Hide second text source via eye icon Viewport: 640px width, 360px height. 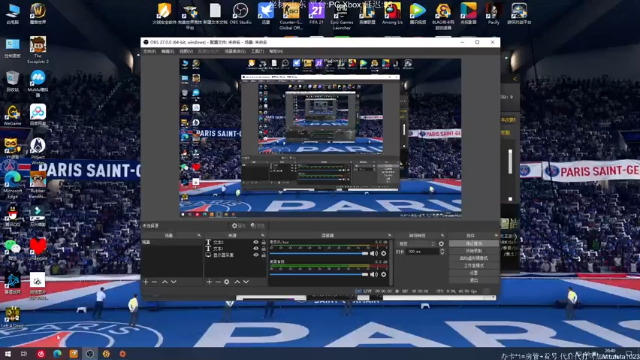pyautogui.click(x=256, y=248)
